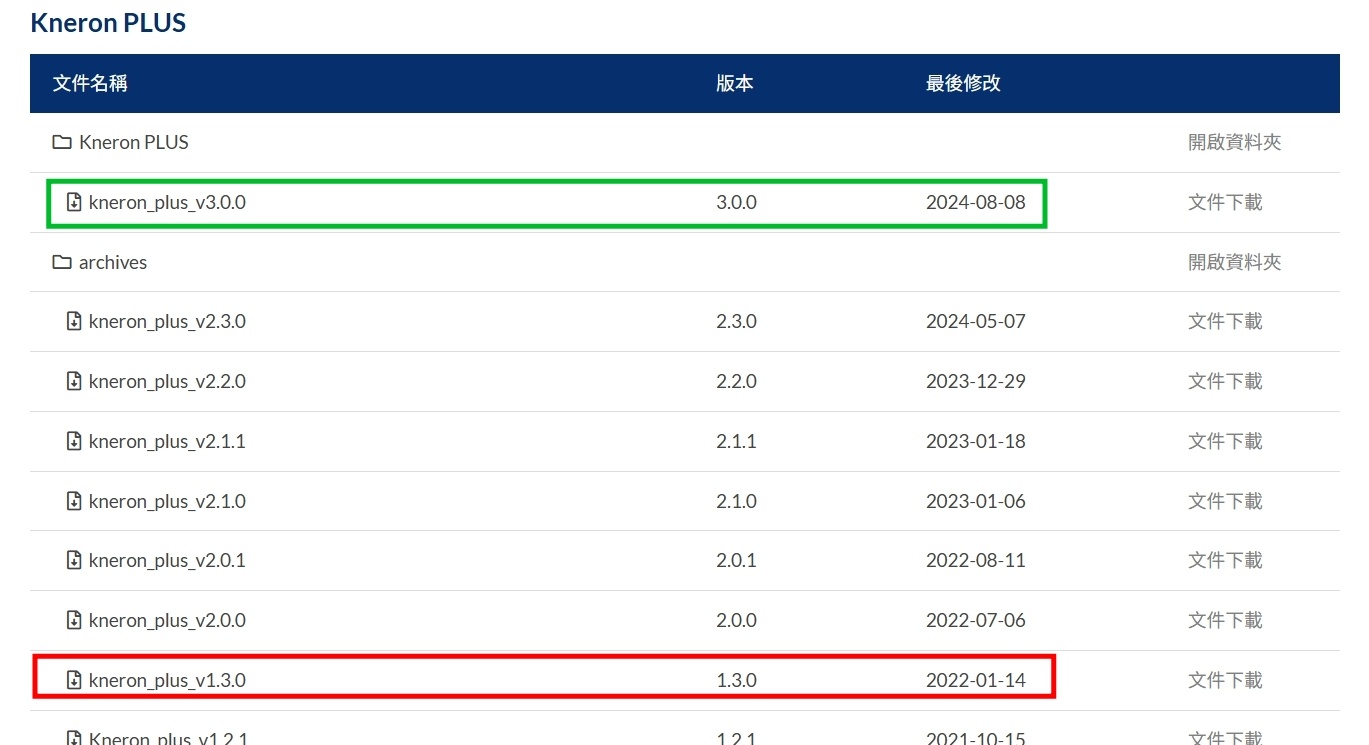
Task: Click file icon beside kneron_plus_v2.1.1
Action: (73, 441)
